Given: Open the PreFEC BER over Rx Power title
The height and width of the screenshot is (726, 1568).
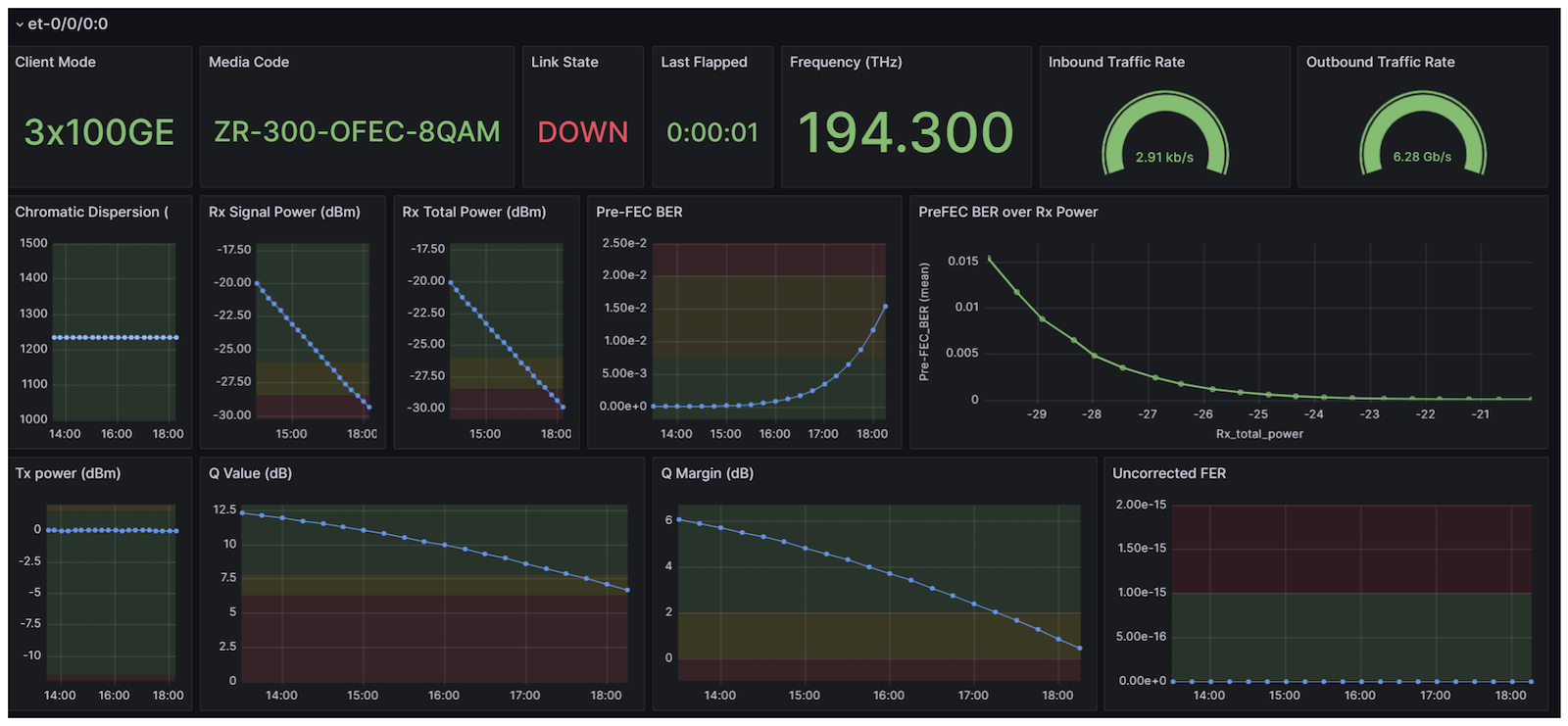Looking at the screenshot, I should point(1007,212).
